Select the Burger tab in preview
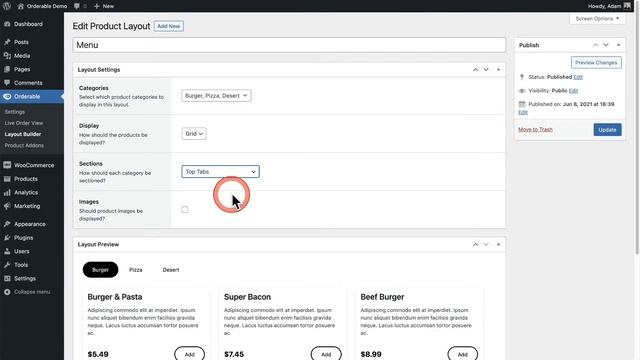This screenshot has width=640, height=360. (100, 270)
